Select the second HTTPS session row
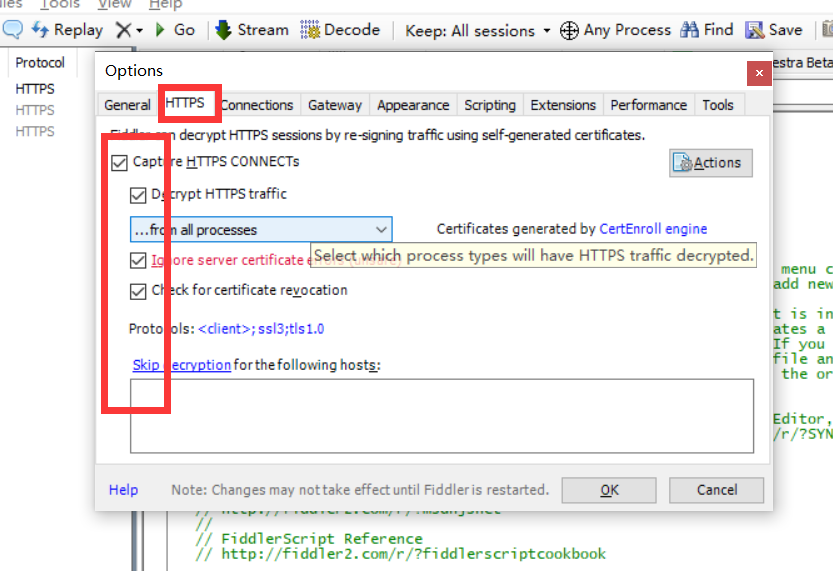833x571 pixels. point(35,110)
